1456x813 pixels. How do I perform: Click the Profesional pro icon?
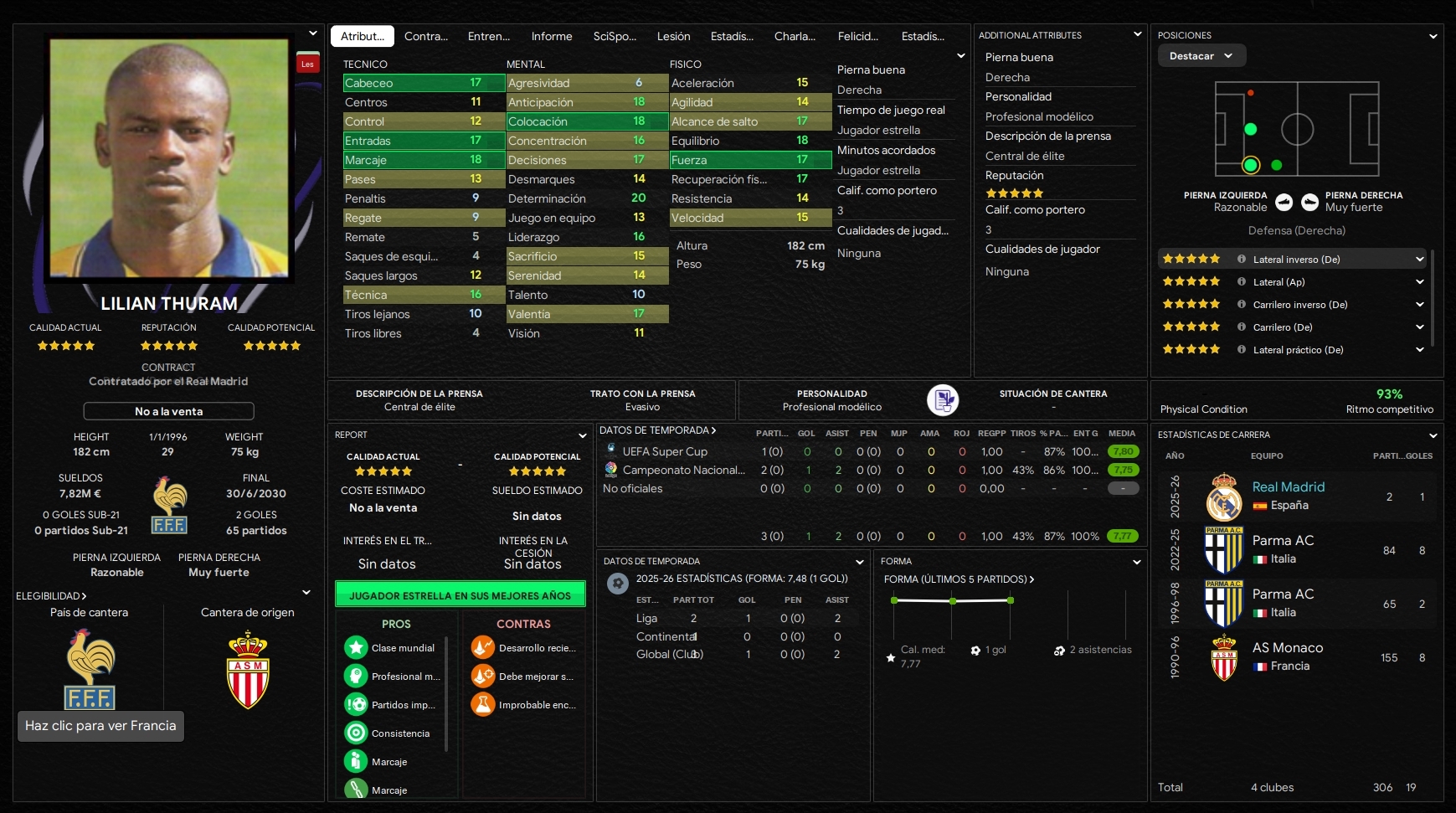click(x=356, y=676)
